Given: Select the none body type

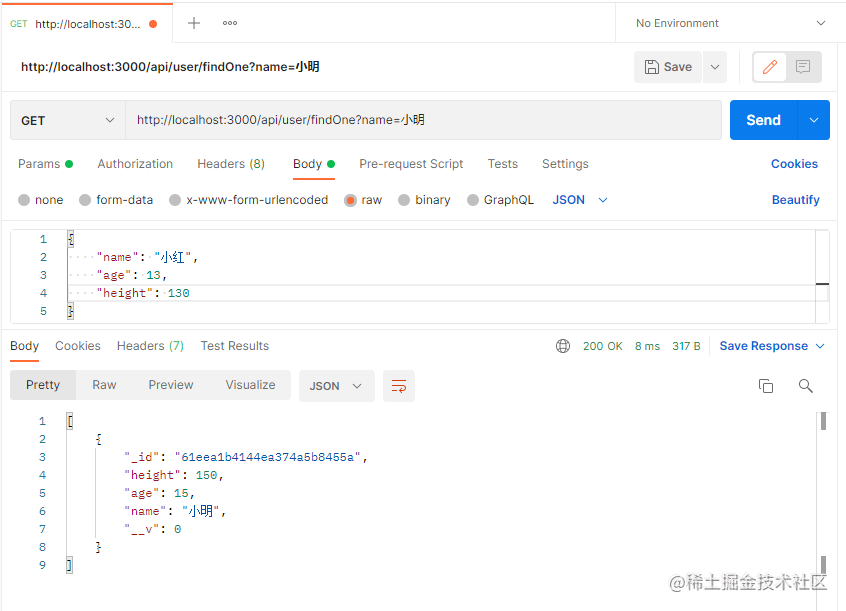Looking at the screenshot, I should click(40, 200).
